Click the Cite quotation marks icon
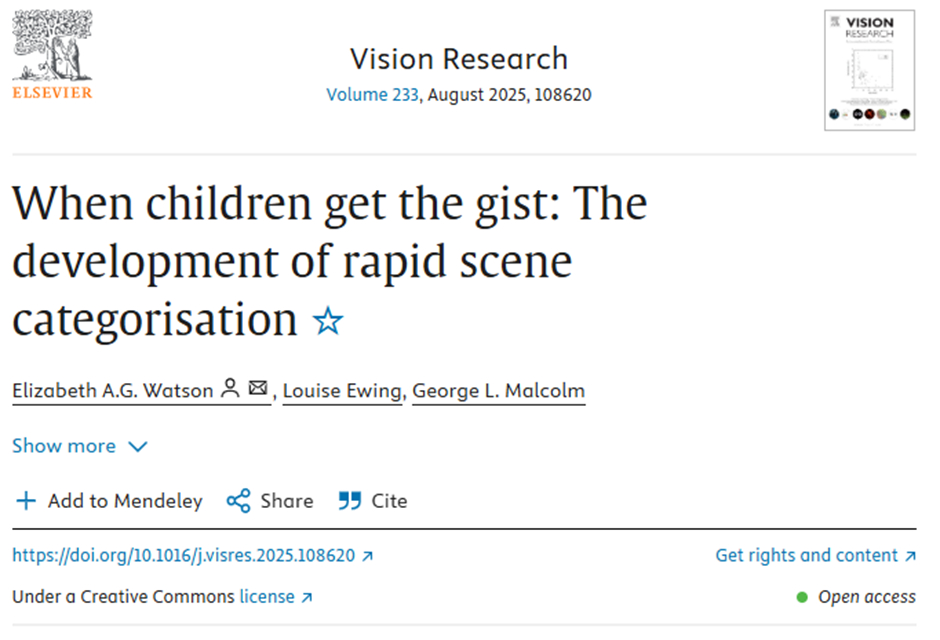 point(349,501)
